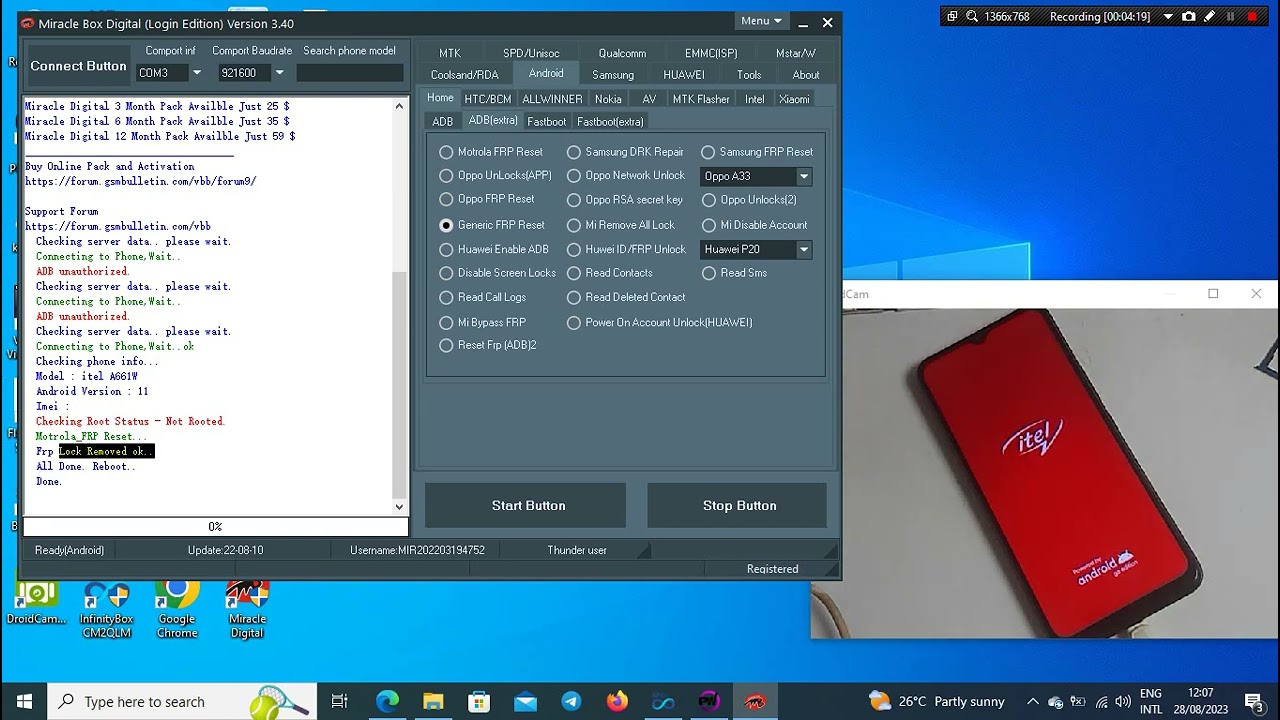This screenshot has width=1280, height=720.
Task: Open Mail app from taskbar
Action: click(x=525, y=701)
